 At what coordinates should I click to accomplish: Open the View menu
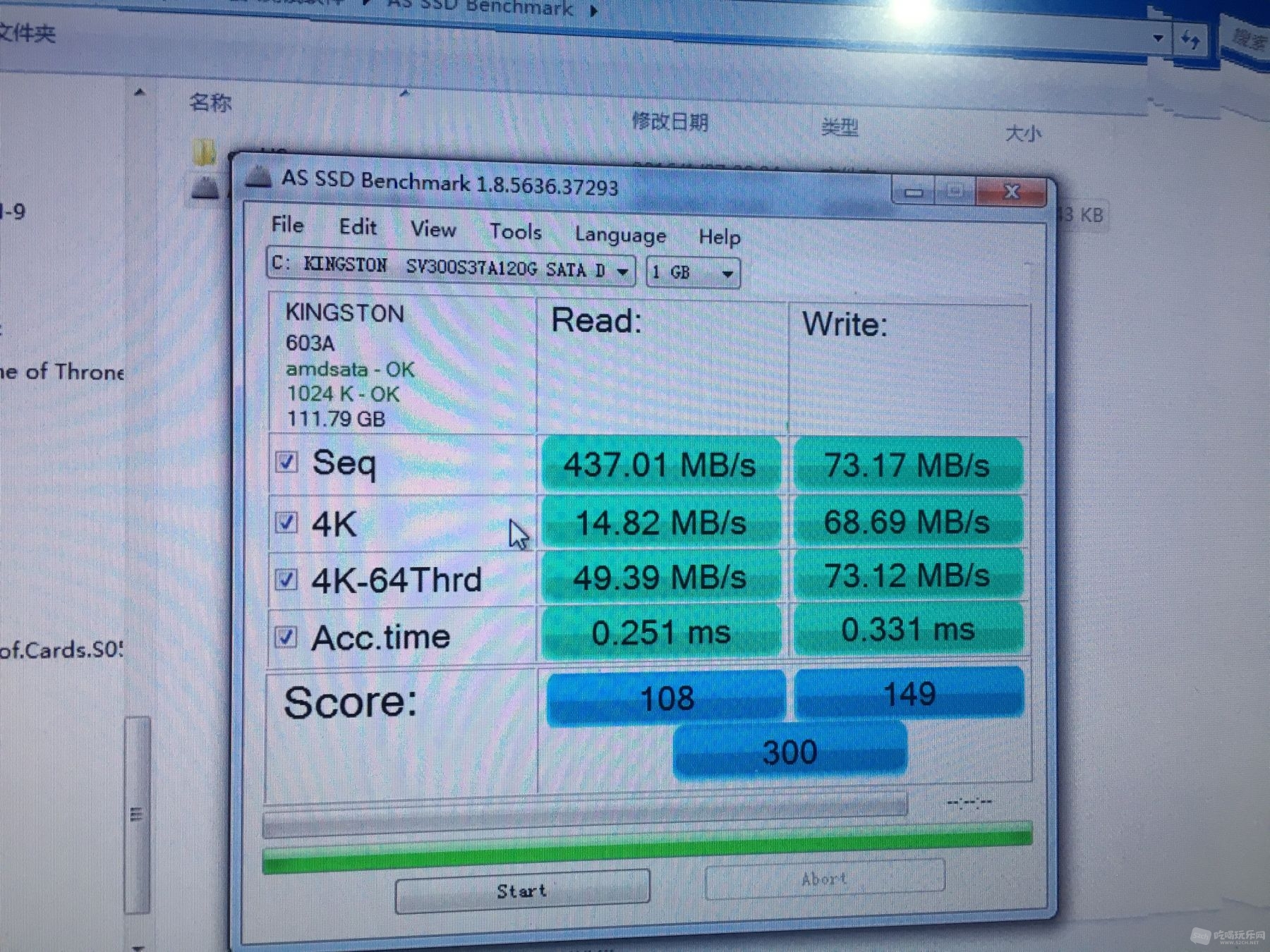[433, 229]
